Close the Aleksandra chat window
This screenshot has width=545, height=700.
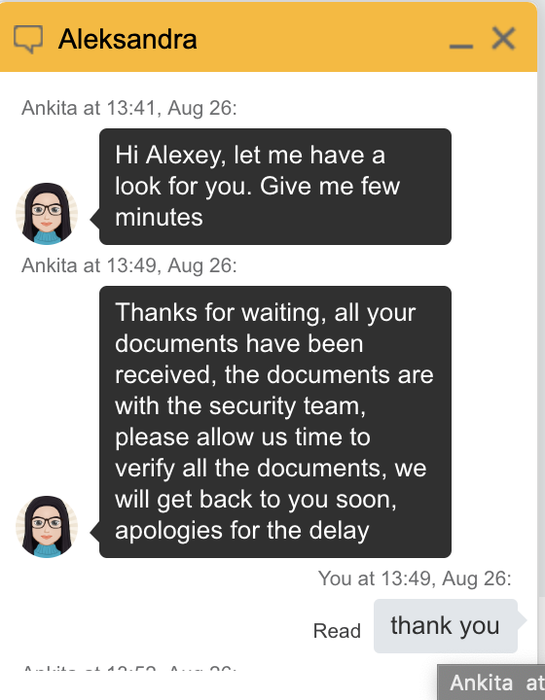click(x=503, y=38)
